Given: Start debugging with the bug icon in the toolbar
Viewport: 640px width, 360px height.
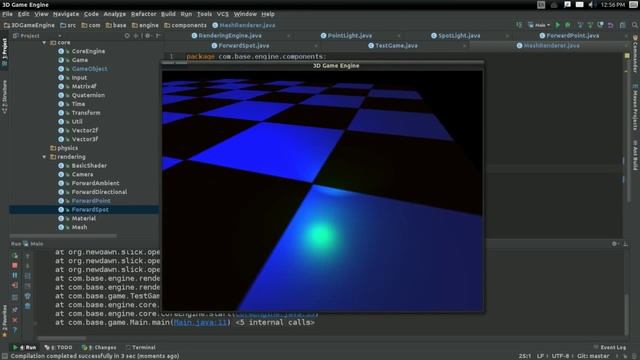Looking at the screenshot, I should 568,25.
